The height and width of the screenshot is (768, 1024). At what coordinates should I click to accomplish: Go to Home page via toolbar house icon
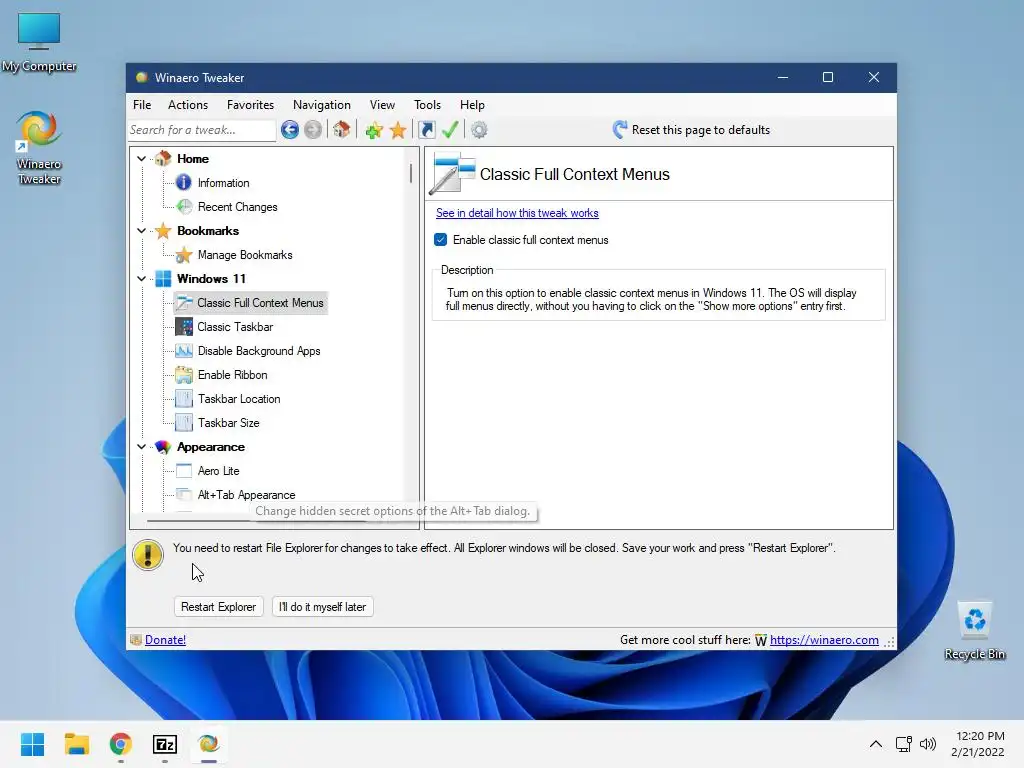point(342,130)
